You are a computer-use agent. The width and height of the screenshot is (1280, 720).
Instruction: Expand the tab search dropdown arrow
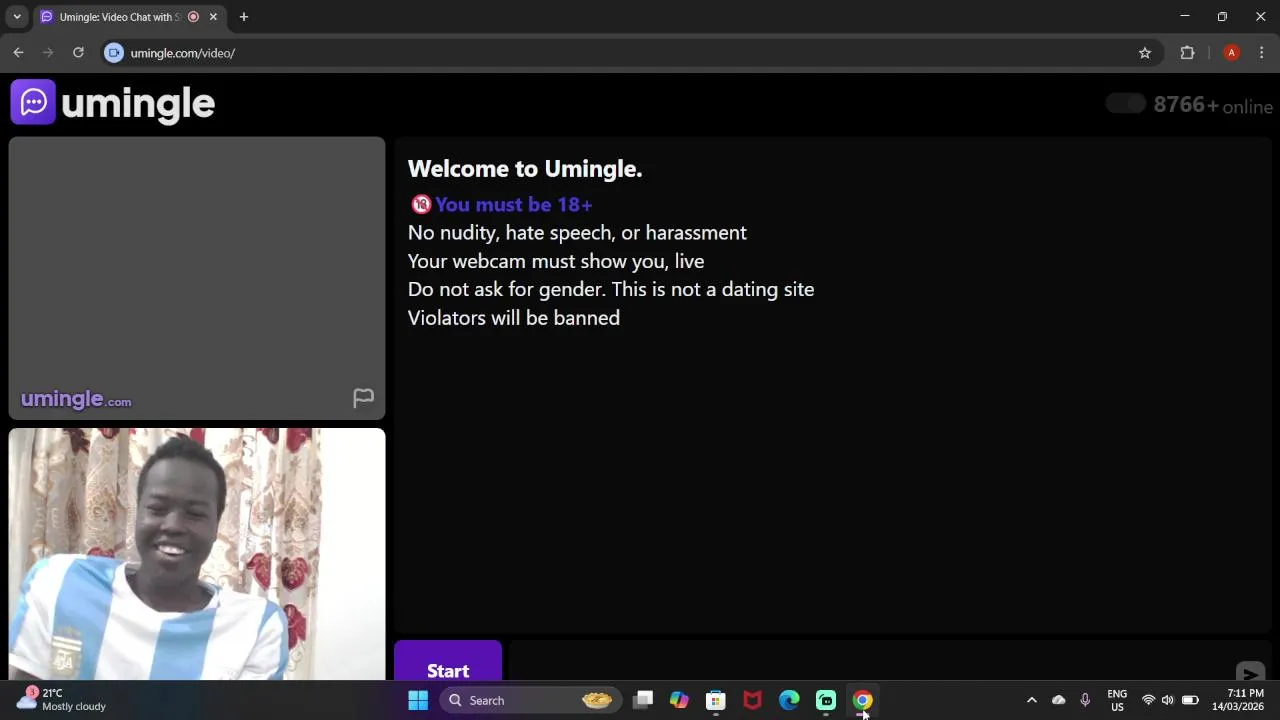pyautogui.click(x=17, y=17)
